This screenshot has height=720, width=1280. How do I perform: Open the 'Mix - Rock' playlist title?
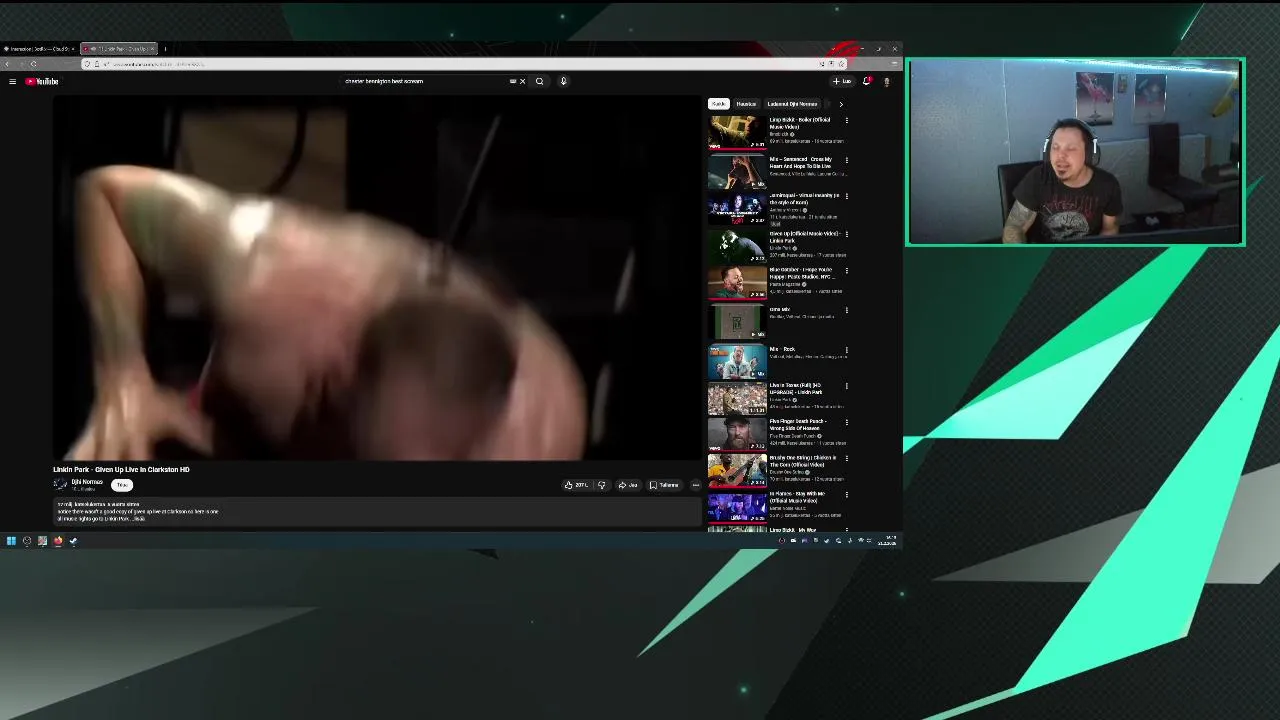[x=782, y=349]
